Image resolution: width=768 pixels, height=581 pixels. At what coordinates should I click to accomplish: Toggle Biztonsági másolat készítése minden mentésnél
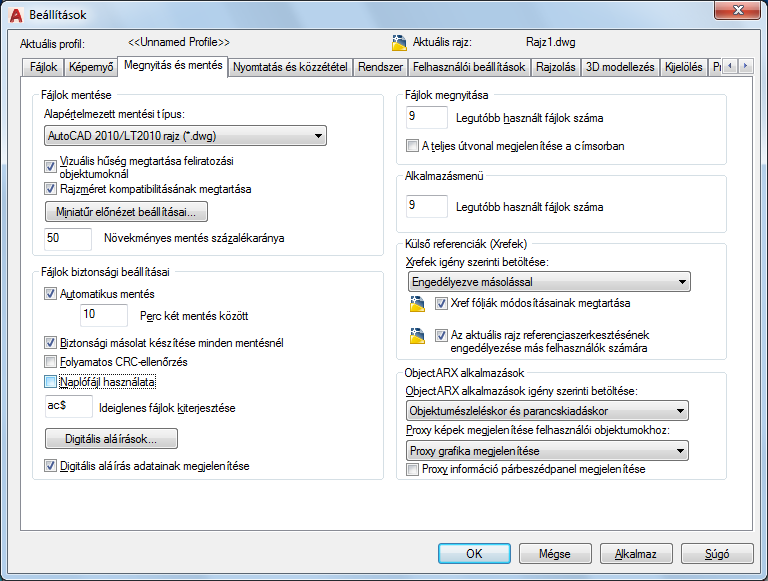(x=50, y=342)
